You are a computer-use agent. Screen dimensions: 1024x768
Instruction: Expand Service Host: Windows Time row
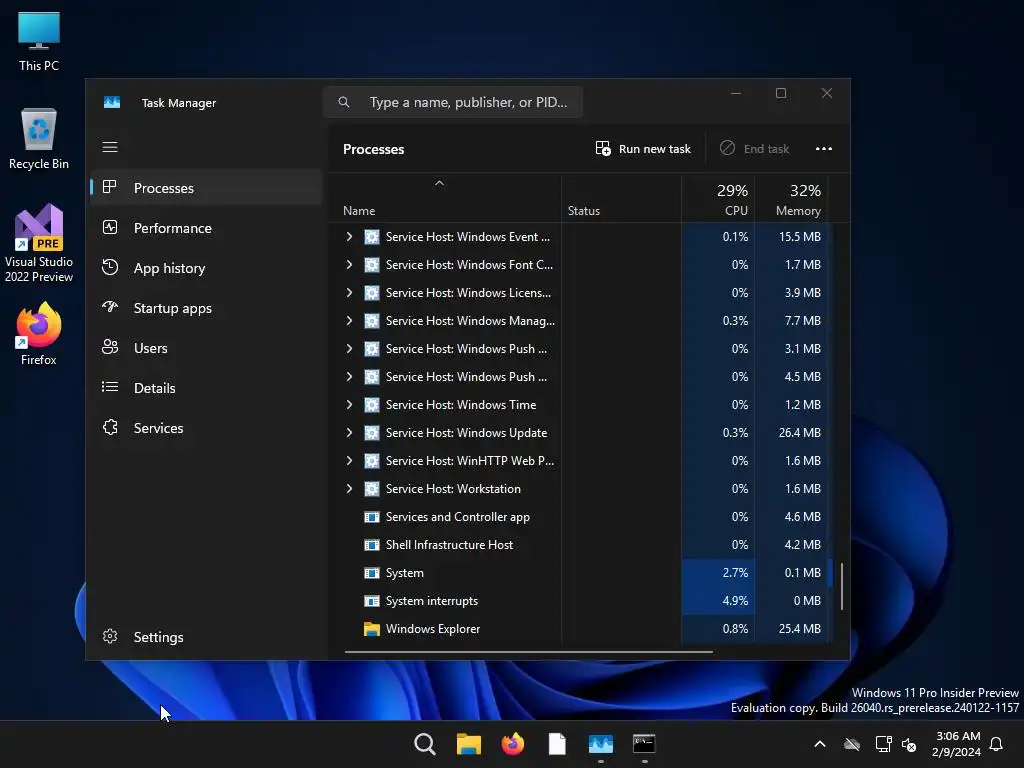coord(349,405)
